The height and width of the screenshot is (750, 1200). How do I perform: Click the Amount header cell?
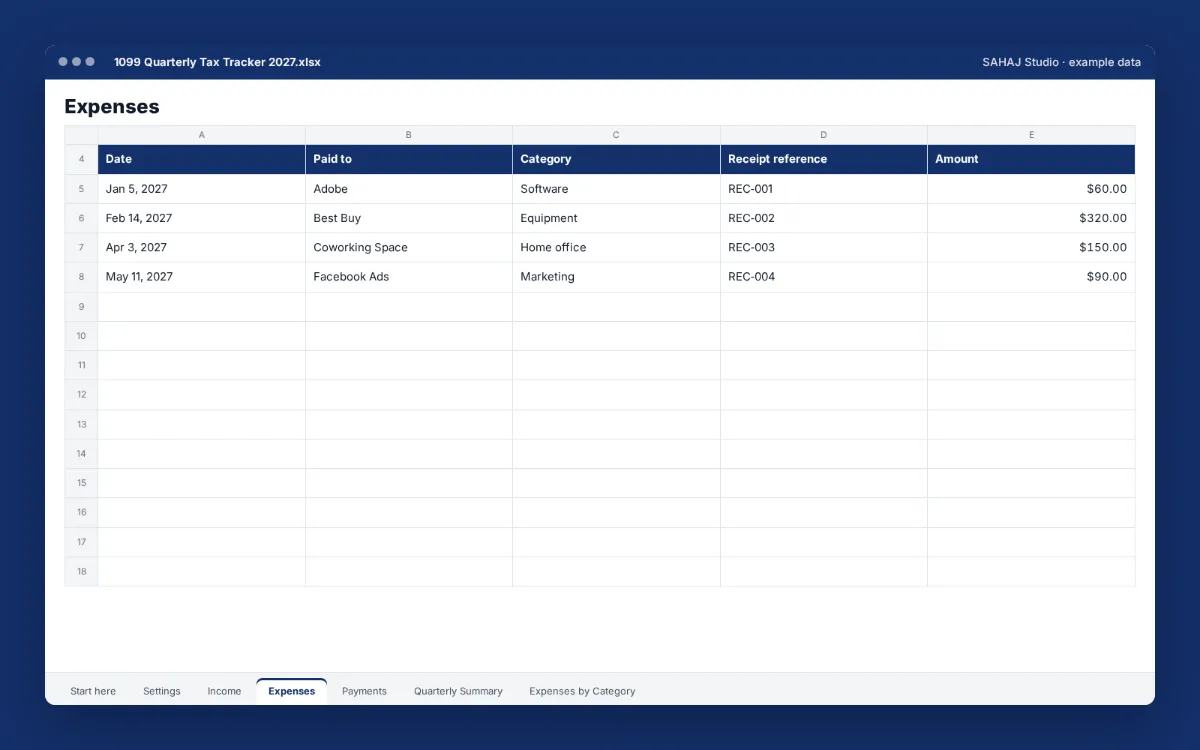[1031, 159]
